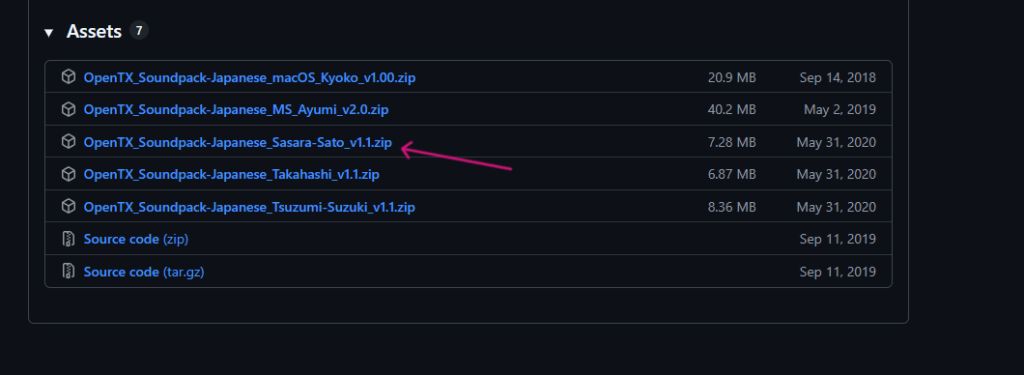This screenshot has height=375, width=1024.
Task: Download OpenTX_Soundpack-Japanese_MS_Ayumi_v2.0.zip
Action: click(236, 110)
